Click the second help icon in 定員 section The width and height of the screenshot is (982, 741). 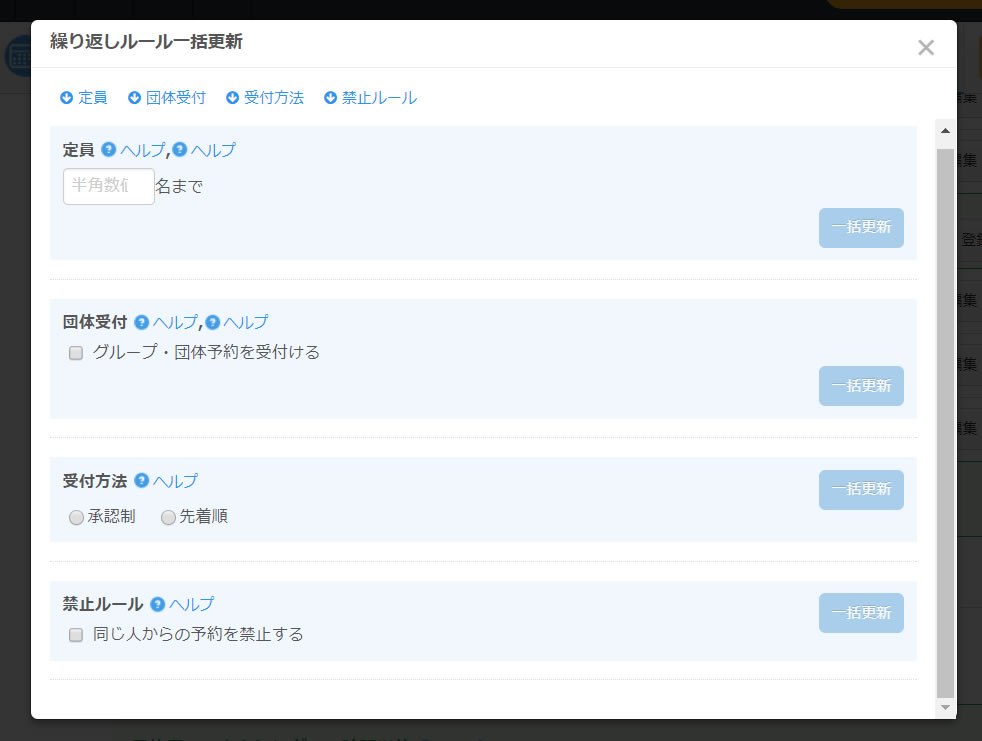[x=180, y=150]
